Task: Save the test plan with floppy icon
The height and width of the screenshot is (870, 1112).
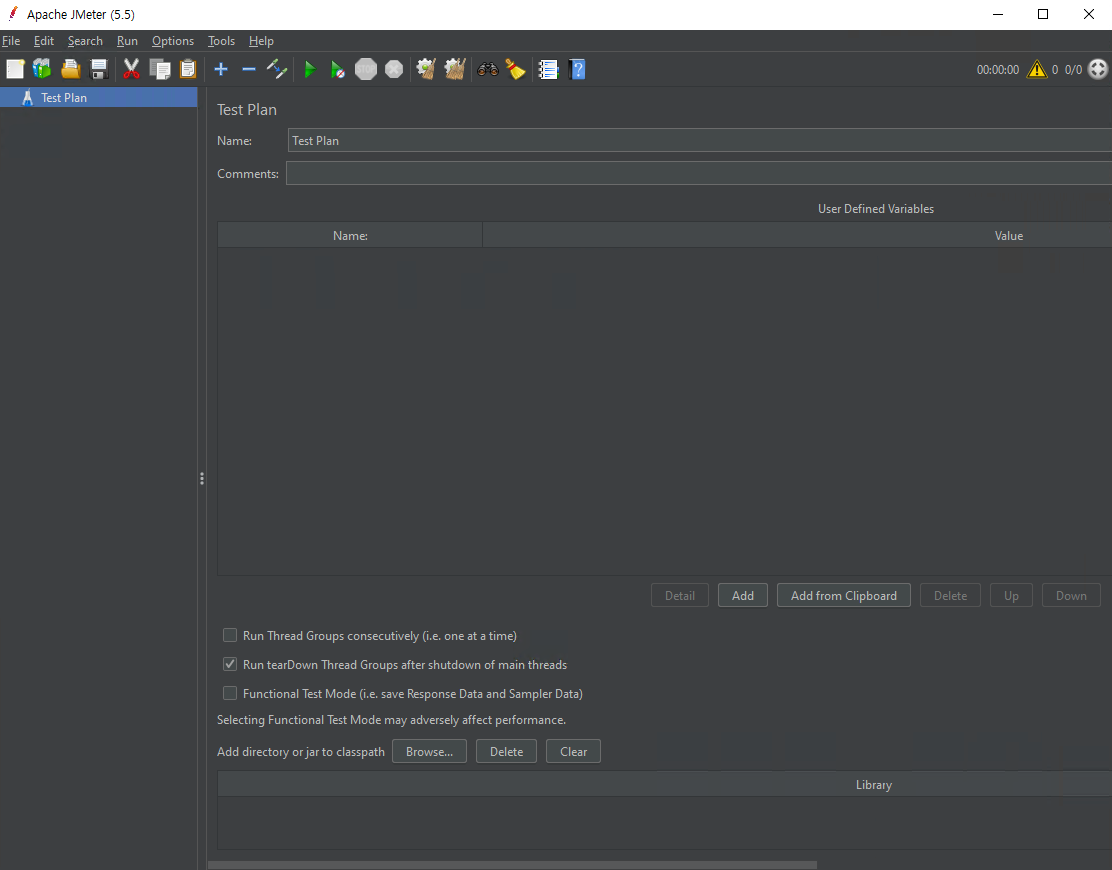Action: (99, 69)
